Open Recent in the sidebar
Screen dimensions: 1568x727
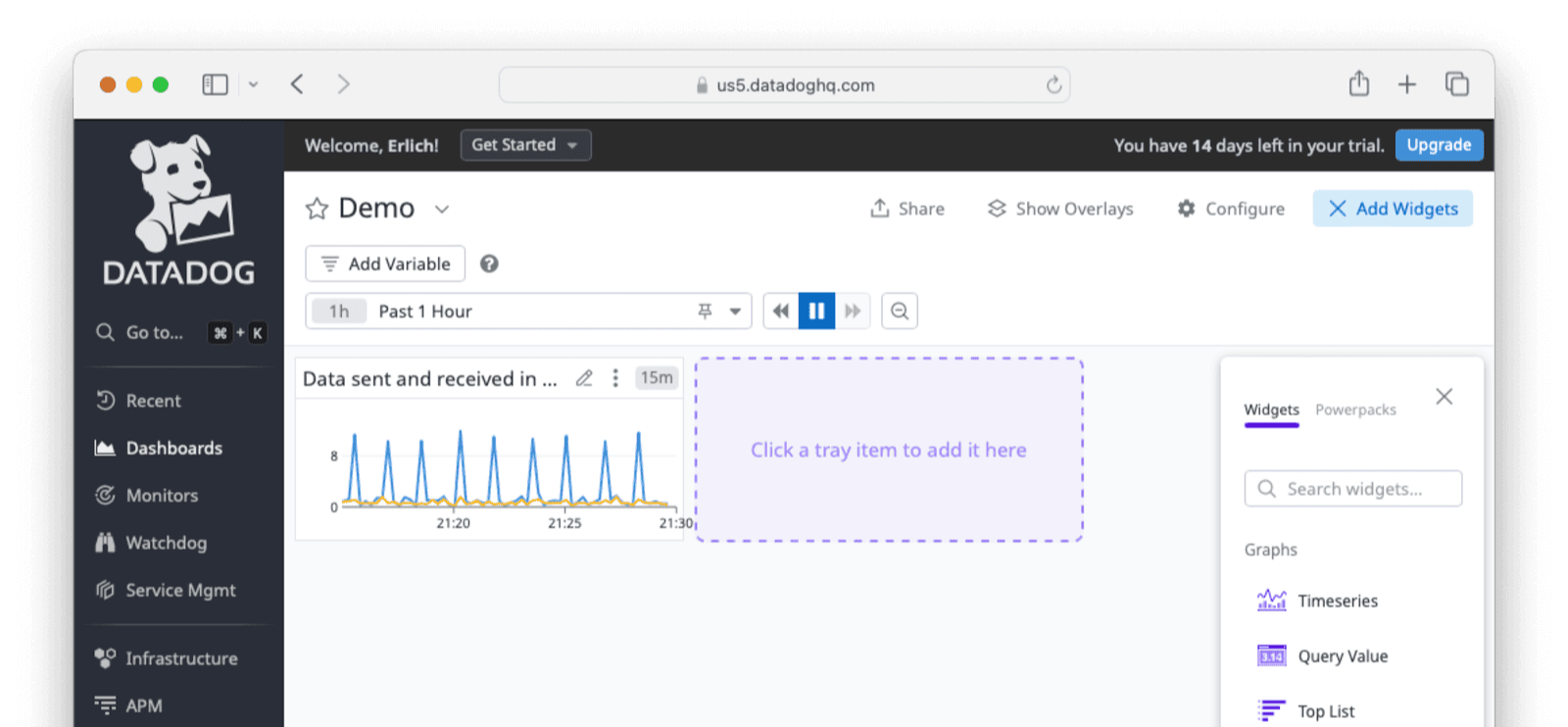coord(138,401)
